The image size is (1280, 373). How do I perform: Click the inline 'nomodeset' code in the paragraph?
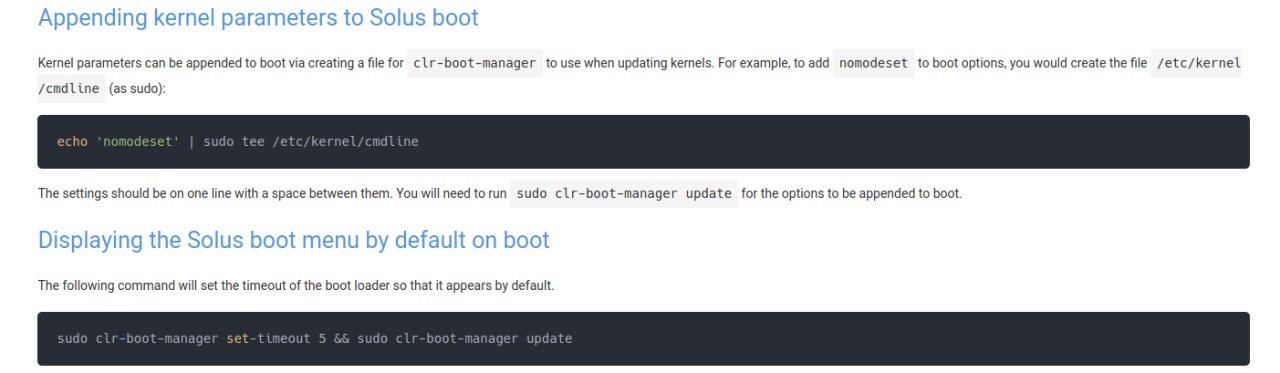pyautogui.click(x=874, y=63)
